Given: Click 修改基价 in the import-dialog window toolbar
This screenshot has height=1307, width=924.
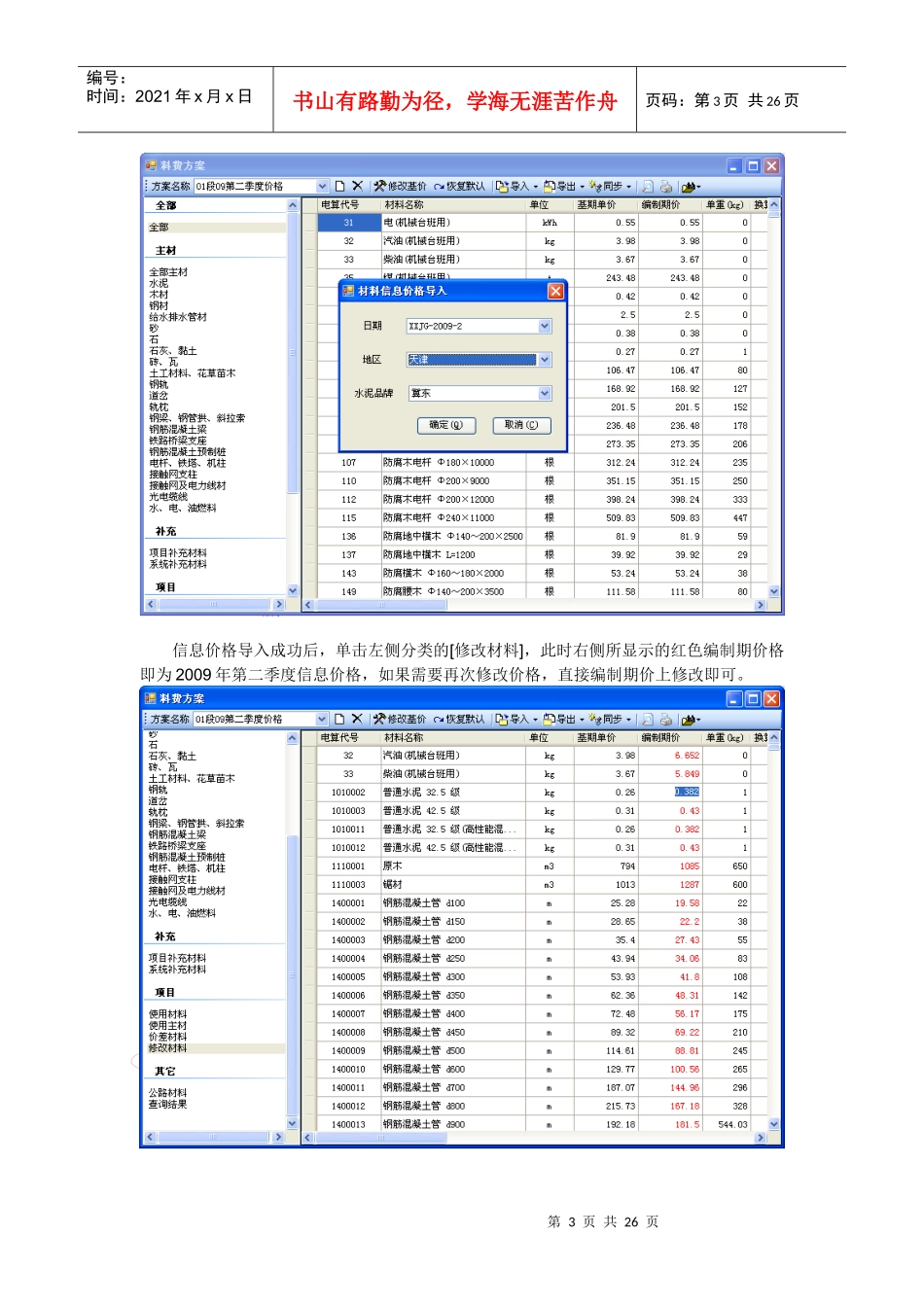Looking at the screenshot, I should [x=400, y=186].
